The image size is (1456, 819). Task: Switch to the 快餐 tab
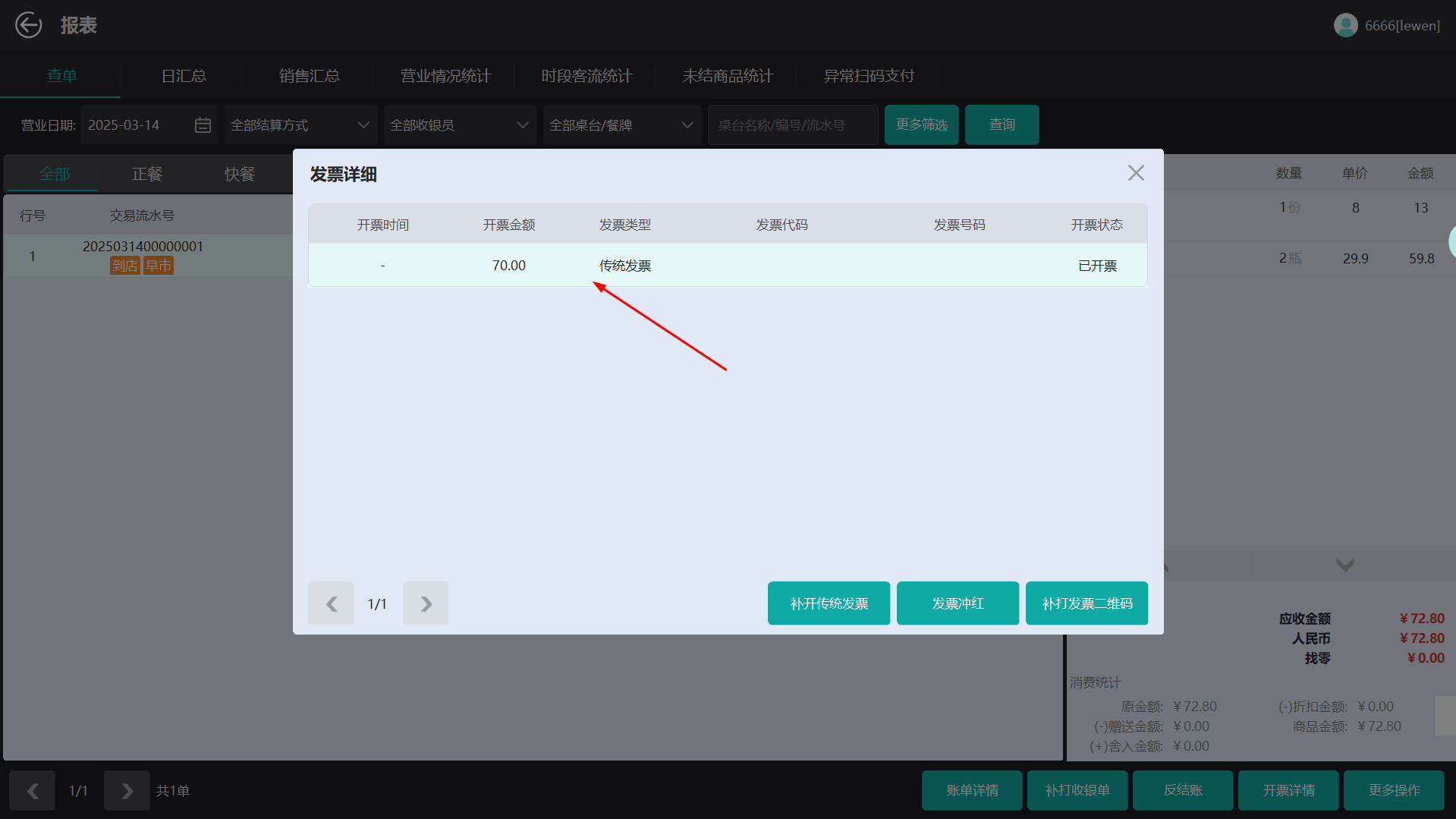tap(239, 174)
